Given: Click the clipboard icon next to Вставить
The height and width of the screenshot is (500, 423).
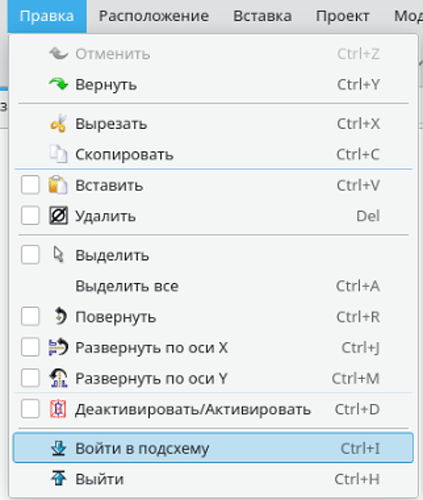Looking at the screenshot, I should pyautogui.click(x=58, y=185).
